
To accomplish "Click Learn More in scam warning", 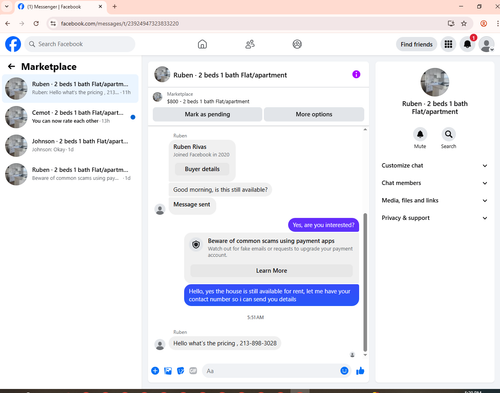I will (271, 271).
